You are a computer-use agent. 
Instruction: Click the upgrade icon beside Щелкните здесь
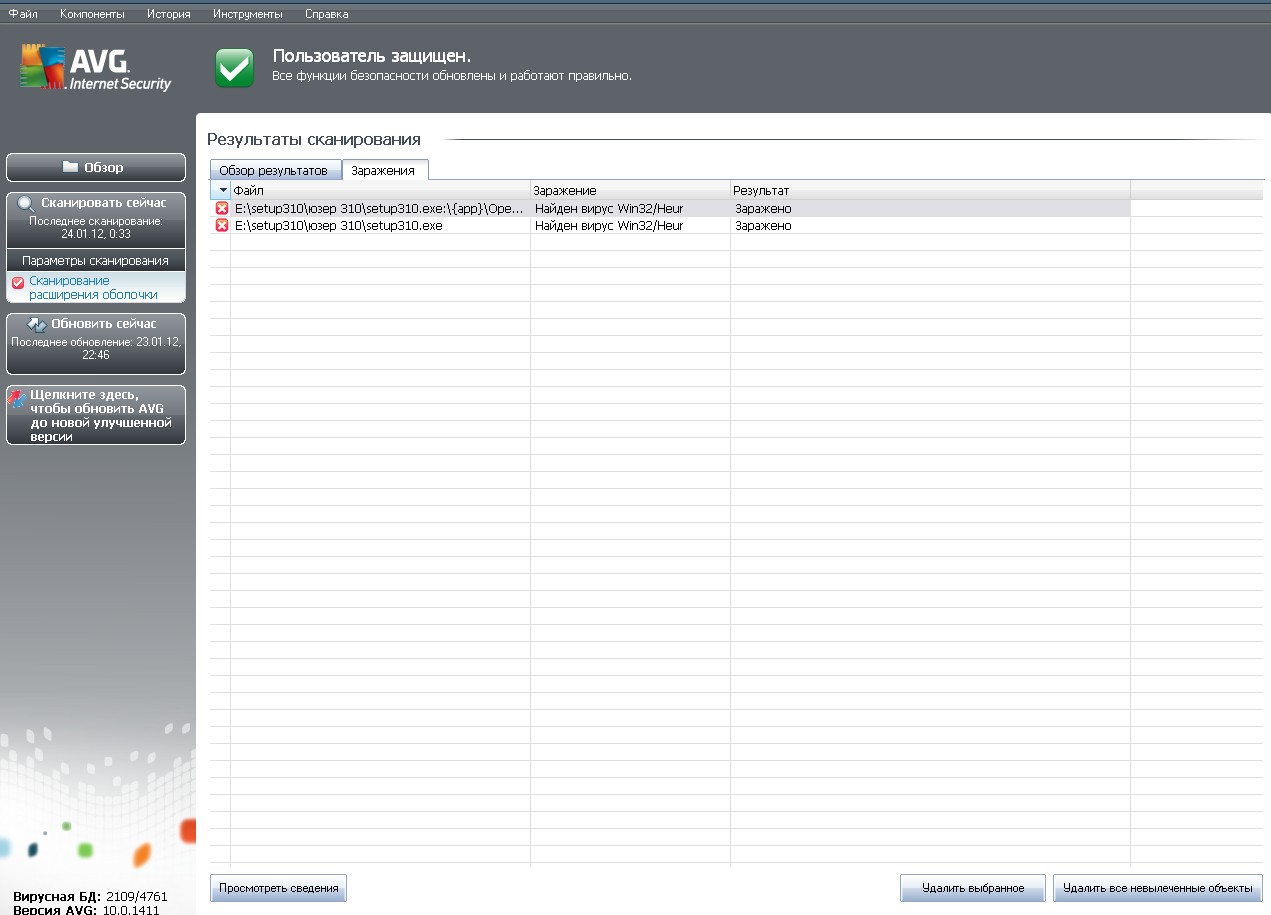(16, 399)
